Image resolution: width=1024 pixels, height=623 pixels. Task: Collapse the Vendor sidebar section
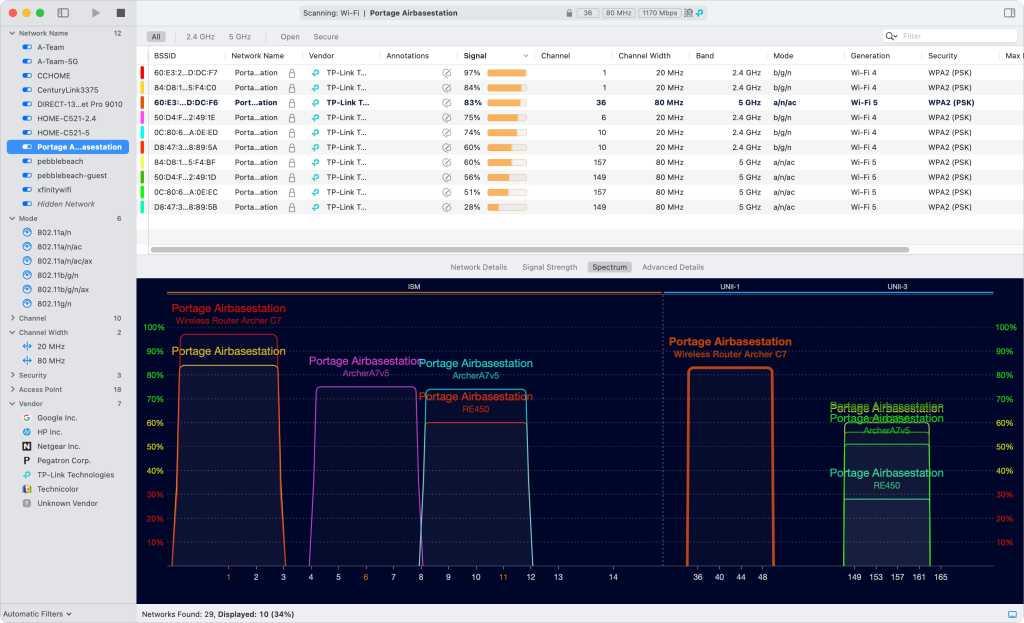click(x=12, y=404)
